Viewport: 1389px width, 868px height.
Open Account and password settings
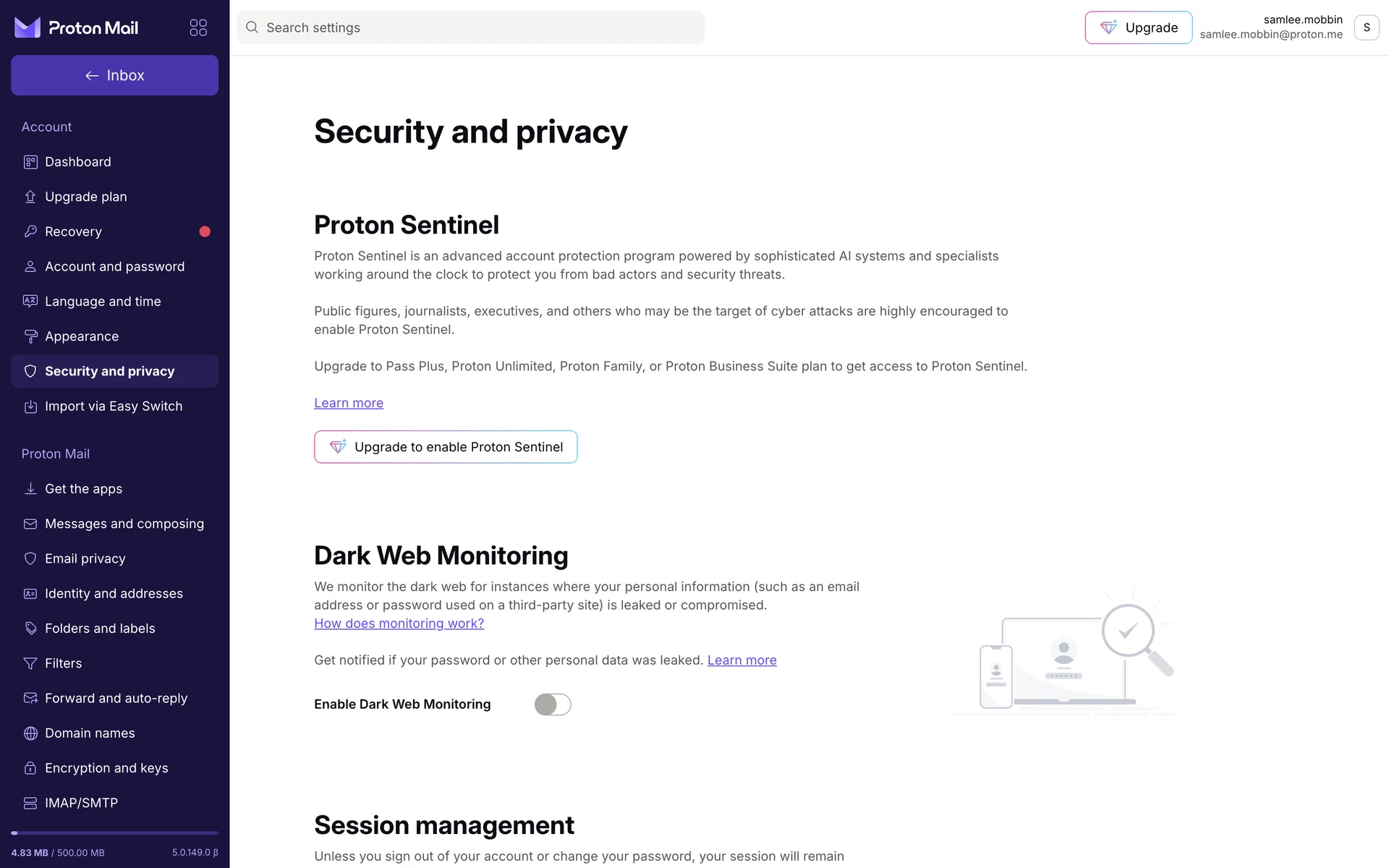pyautogui.click(x=114, y=267)
